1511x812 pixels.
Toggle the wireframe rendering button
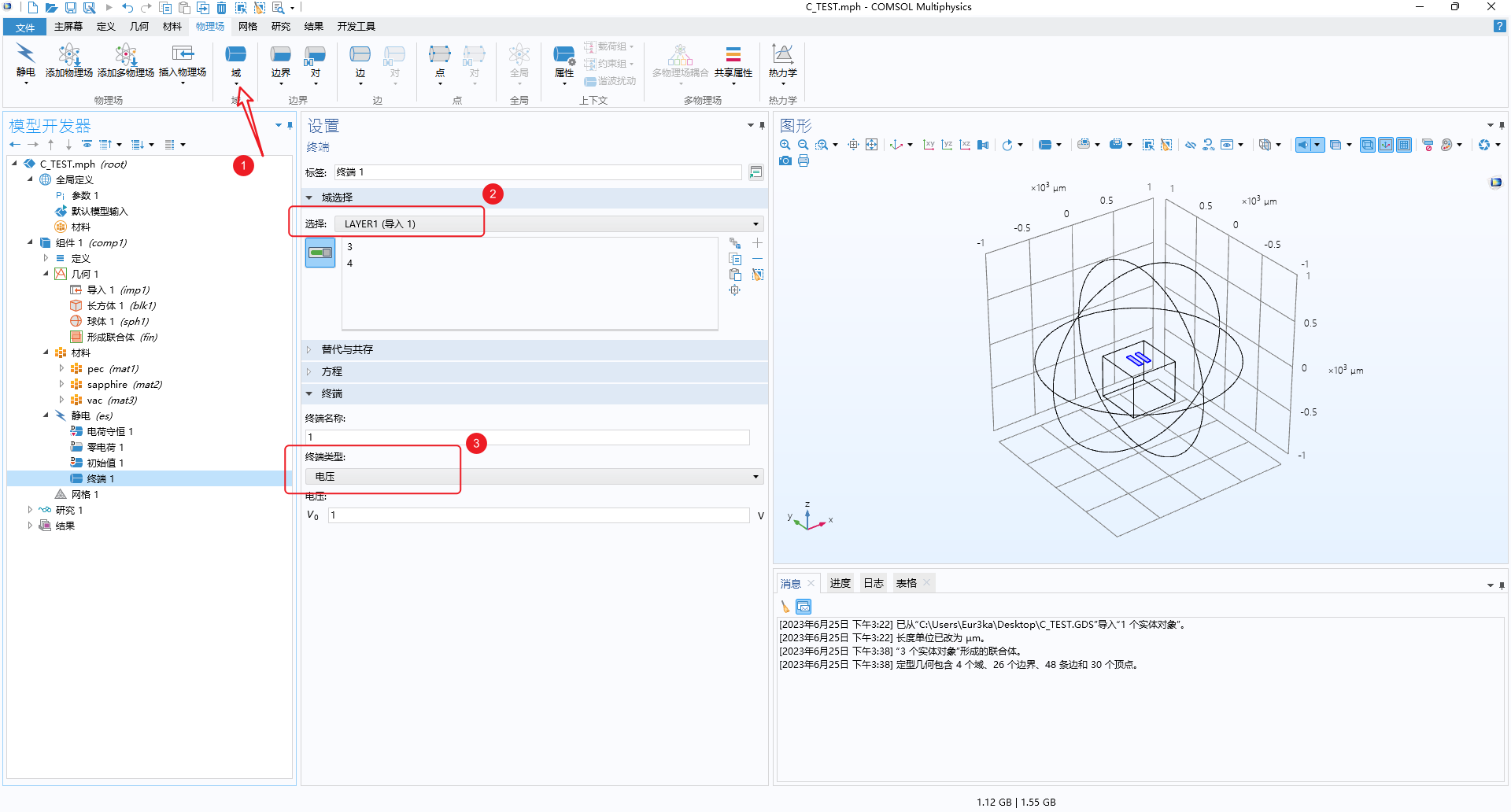click(1368, 145)
